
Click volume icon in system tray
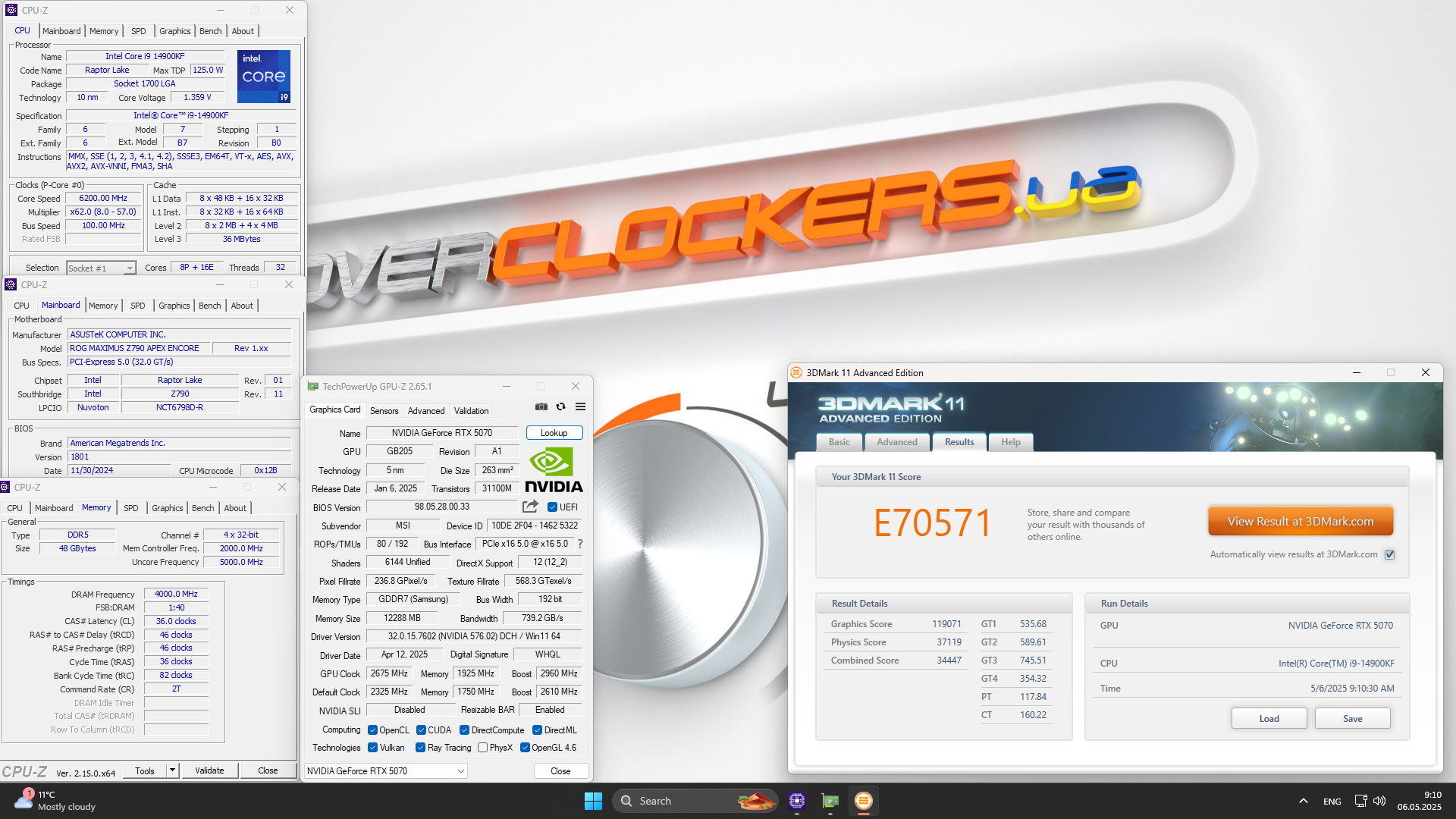pyautogui.click(x=1379, y=801)
